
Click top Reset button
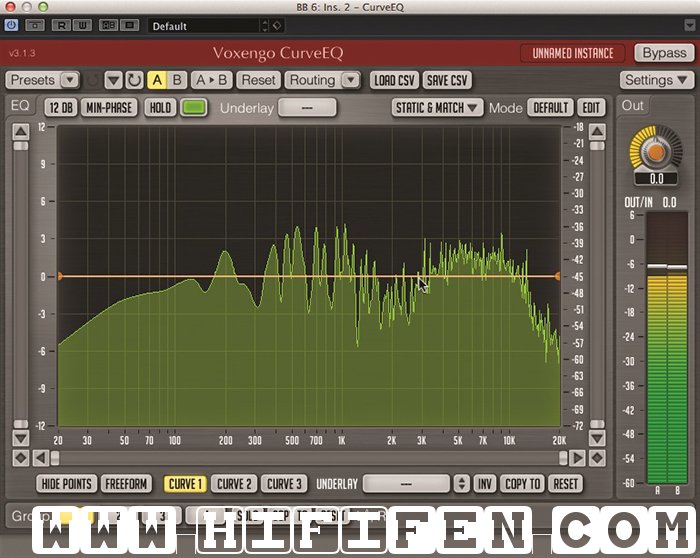258,80
